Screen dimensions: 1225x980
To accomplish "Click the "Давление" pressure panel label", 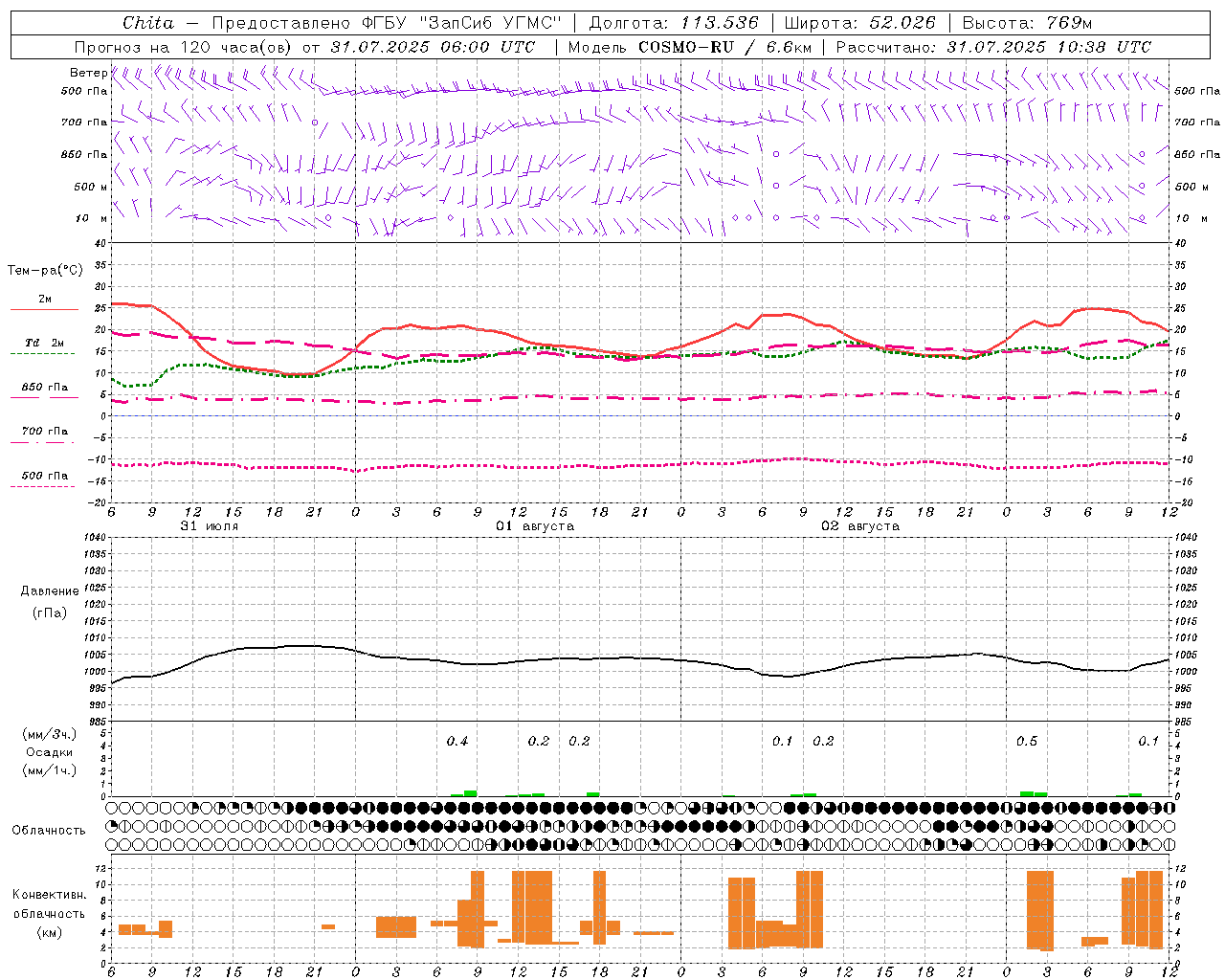I will (50, 591).
